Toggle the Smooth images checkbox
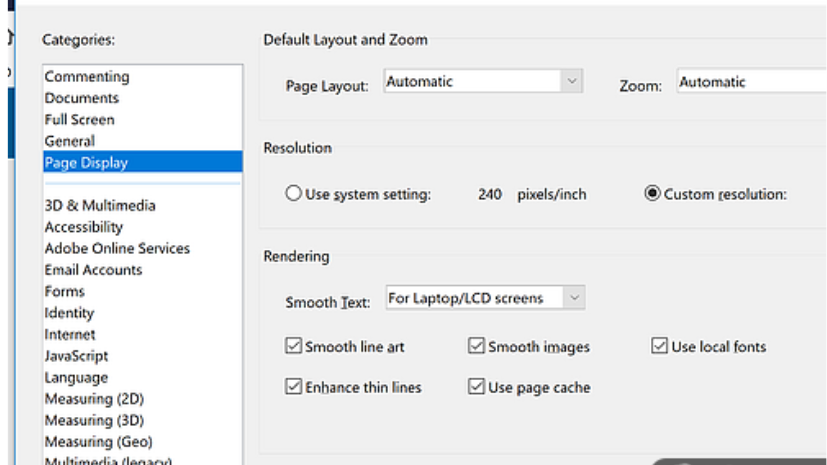Screen dimensions: 827x465 coord(477,347)
